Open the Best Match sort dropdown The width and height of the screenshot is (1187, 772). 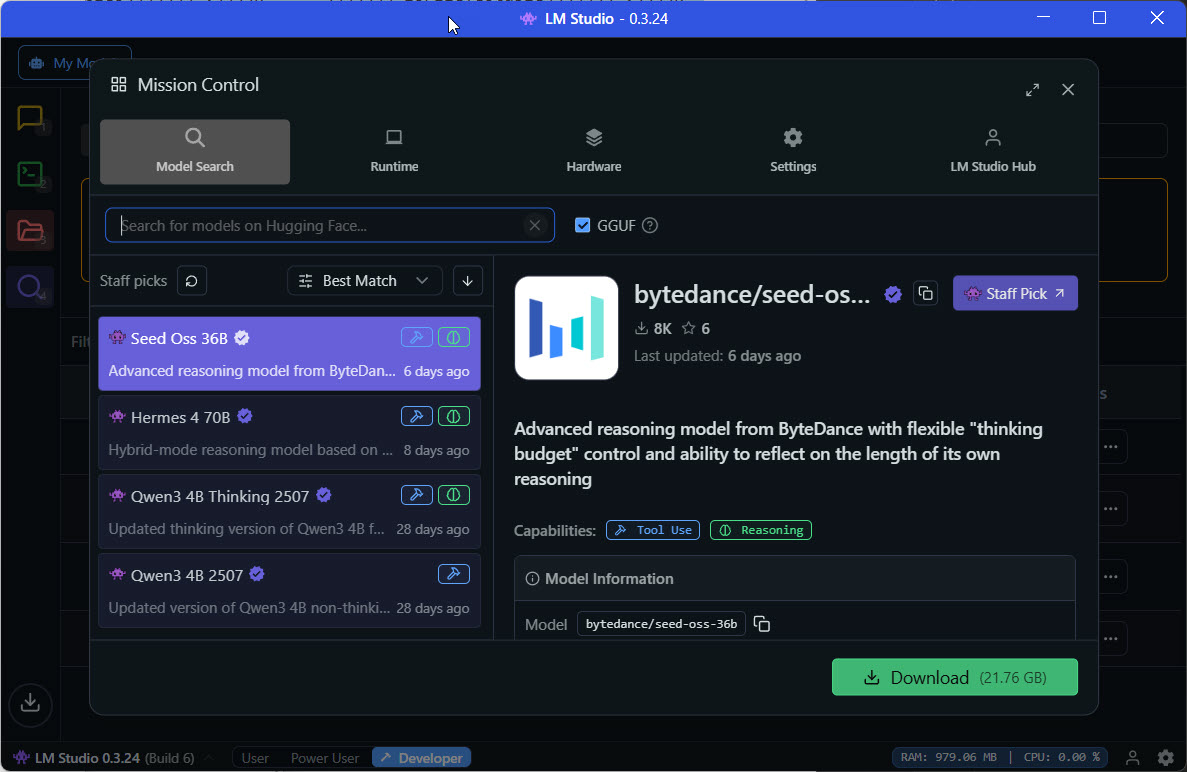[x=364, y=281]
